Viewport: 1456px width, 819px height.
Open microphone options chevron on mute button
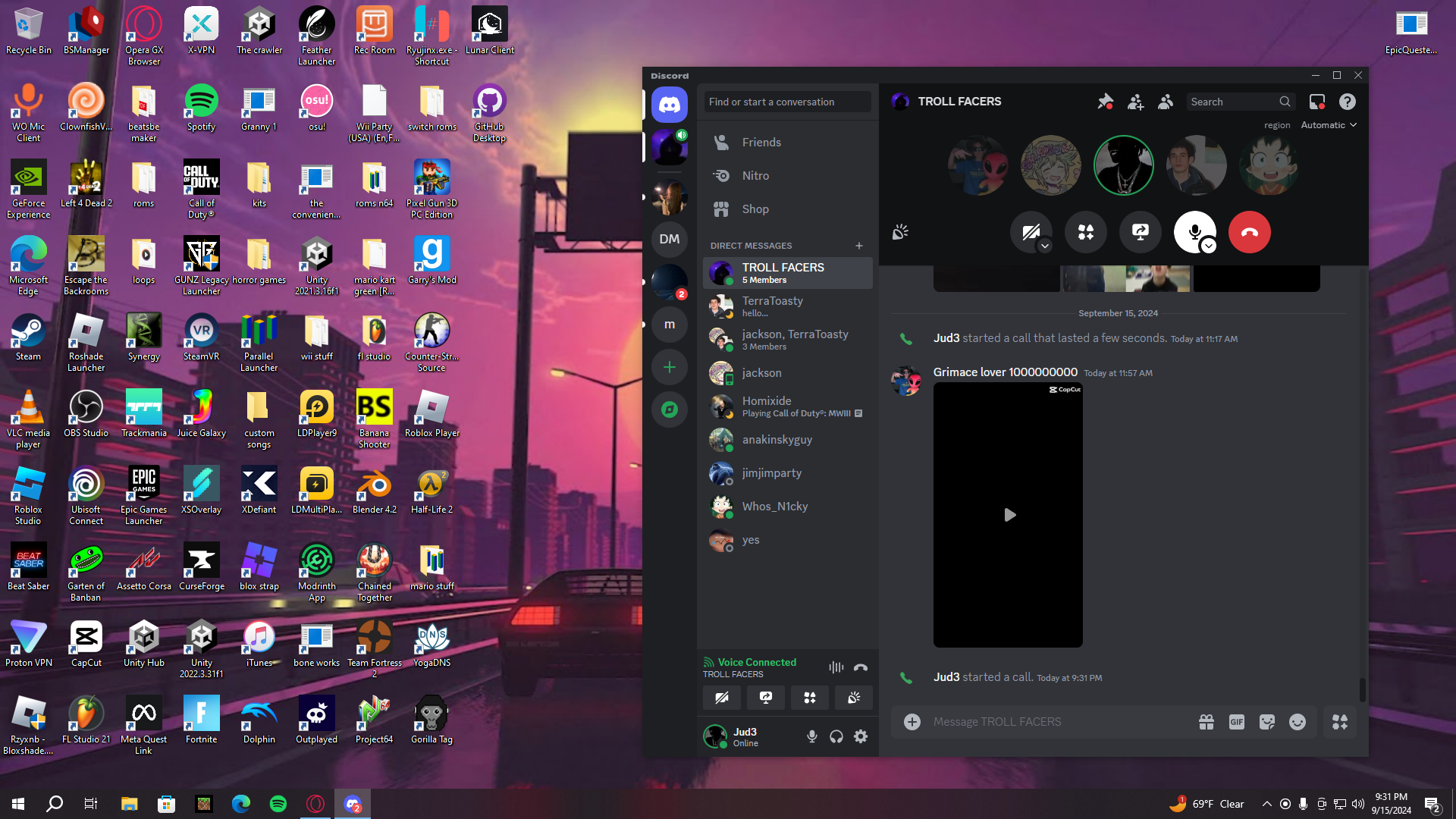pos(1209,246)
